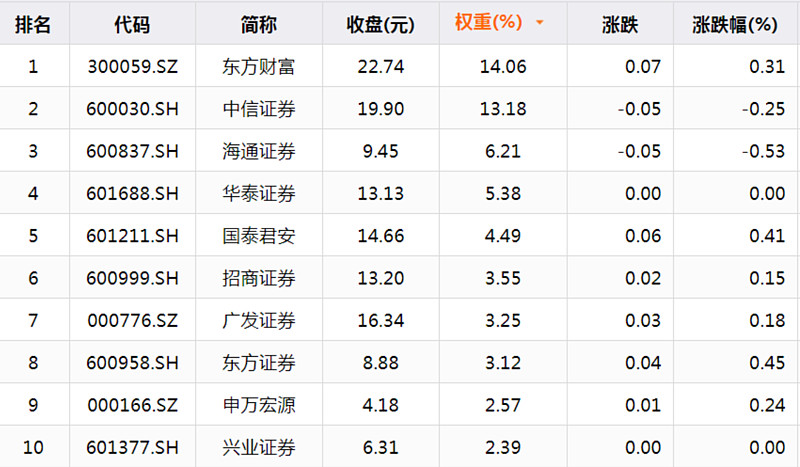Click weight value 5.38
This screenshot has width=800, height=467.
coord(503,194)
